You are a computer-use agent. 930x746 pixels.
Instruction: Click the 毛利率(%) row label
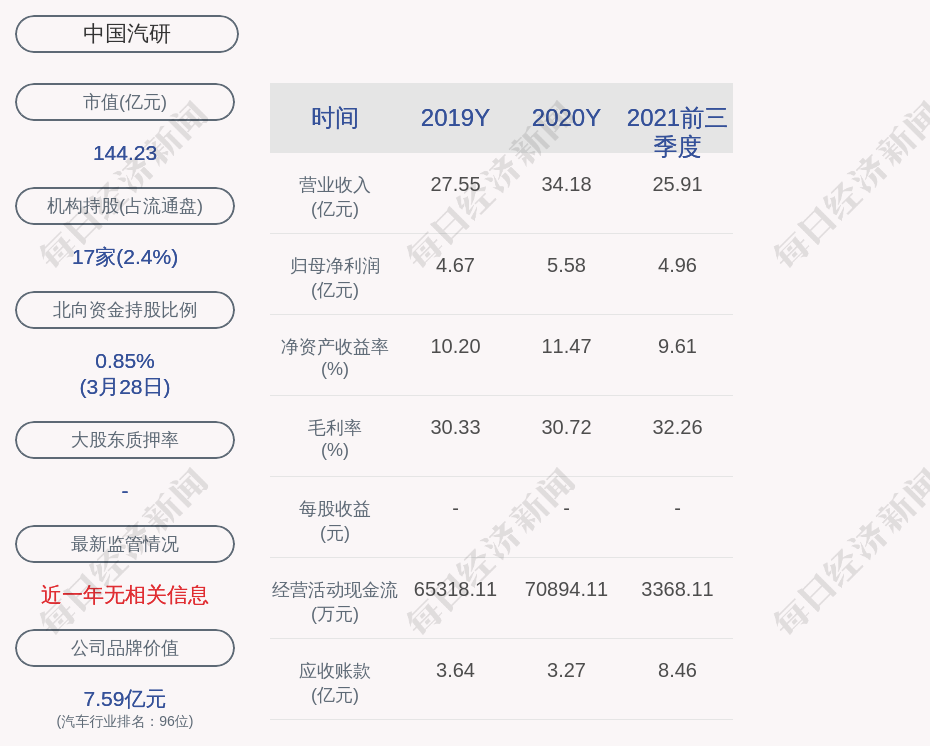(335, 439)
